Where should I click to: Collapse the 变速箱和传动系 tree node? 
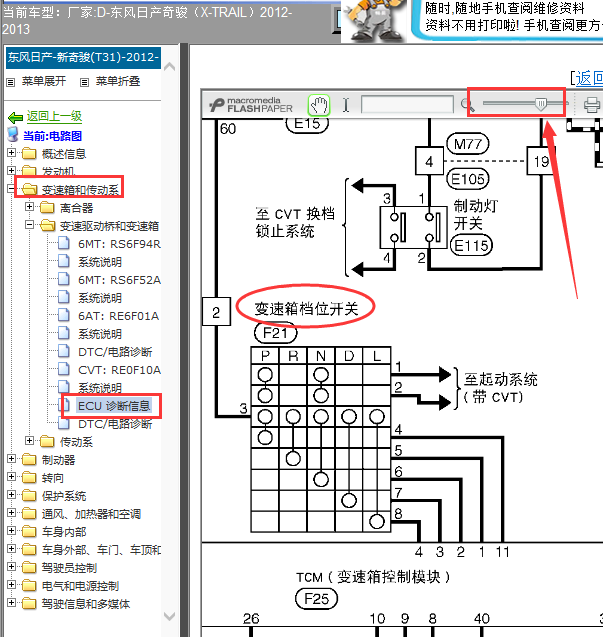point(11,188)
